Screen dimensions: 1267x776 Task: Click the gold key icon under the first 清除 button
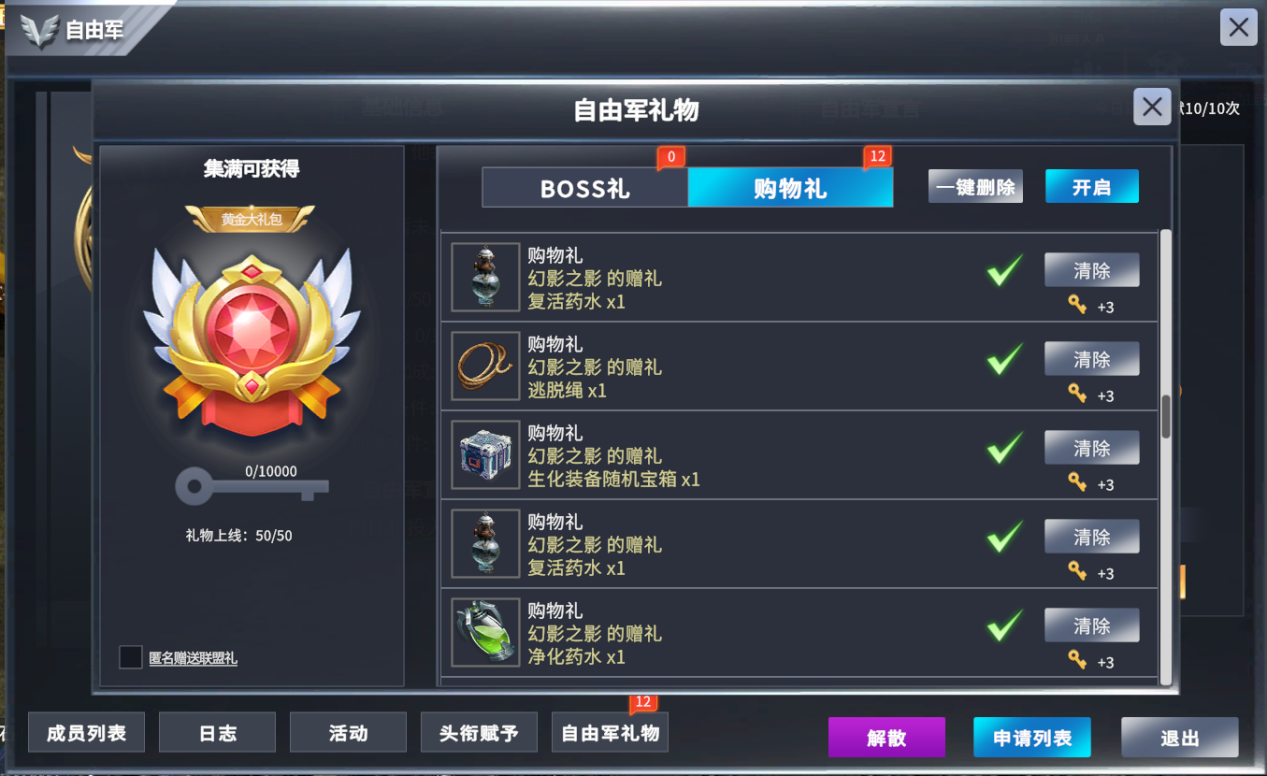(x=1077, y=305)
